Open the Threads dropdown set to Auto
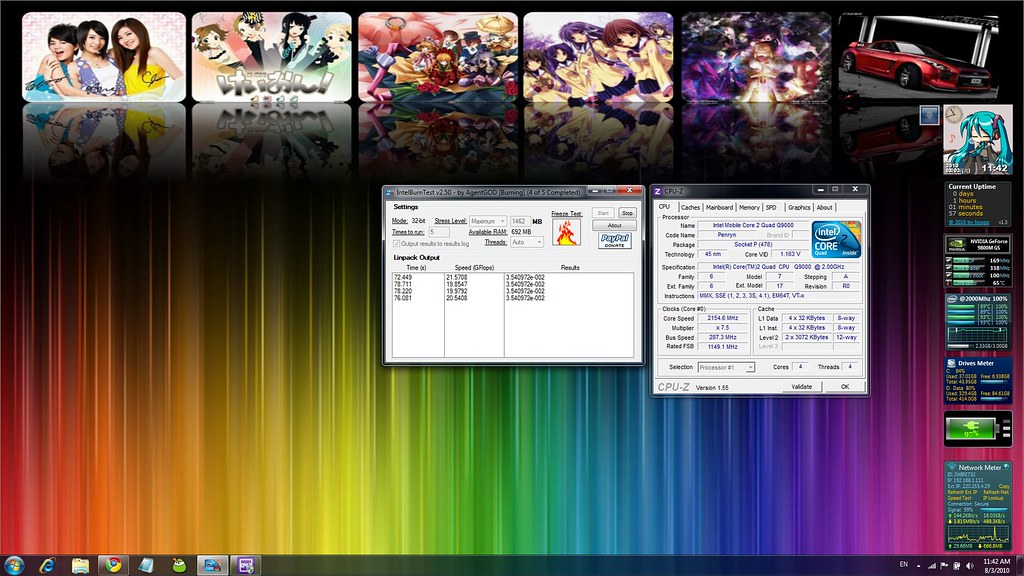The width and height of the screenshot is (1024, 576). 526,242
